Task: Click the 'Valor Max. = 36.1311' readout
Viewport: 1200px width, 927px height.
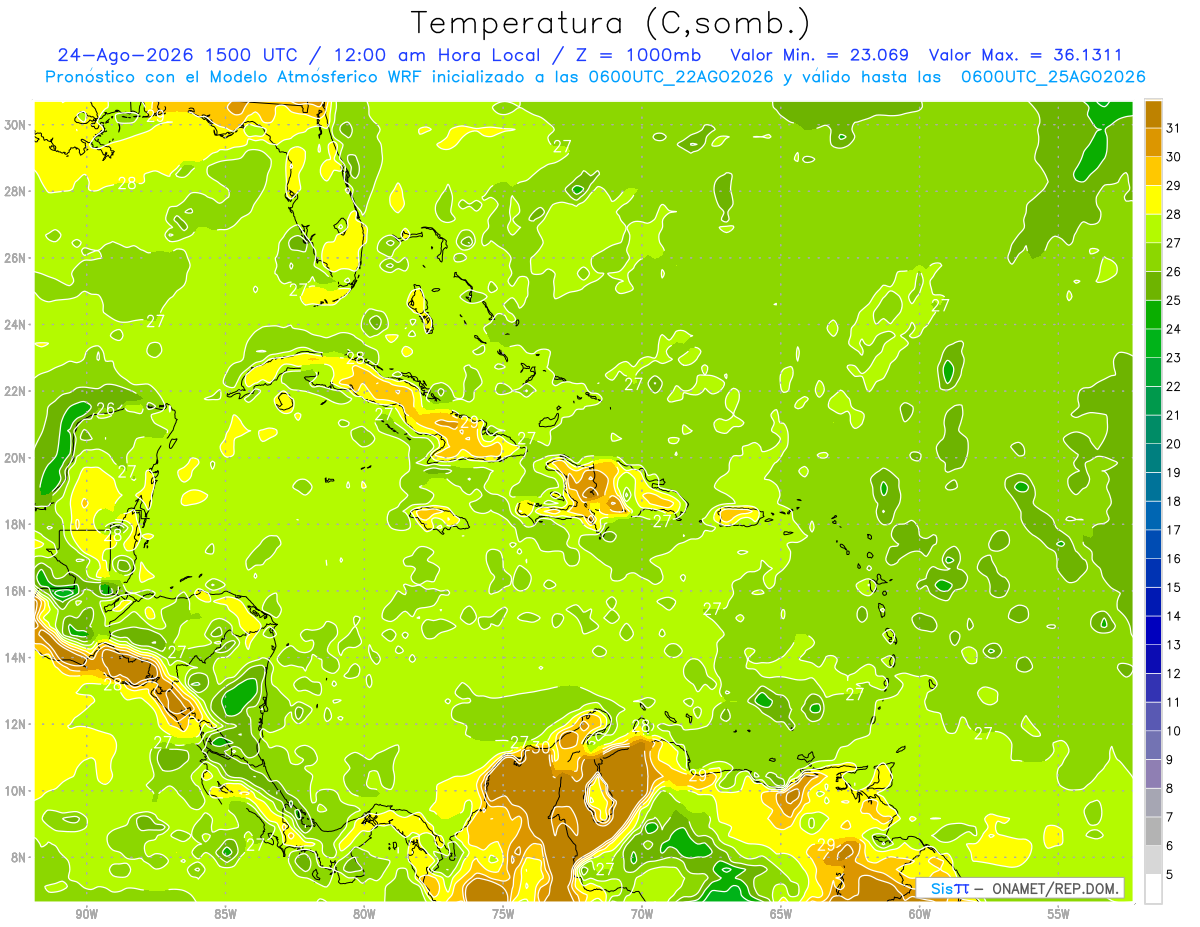Action: pos(1024,55)
